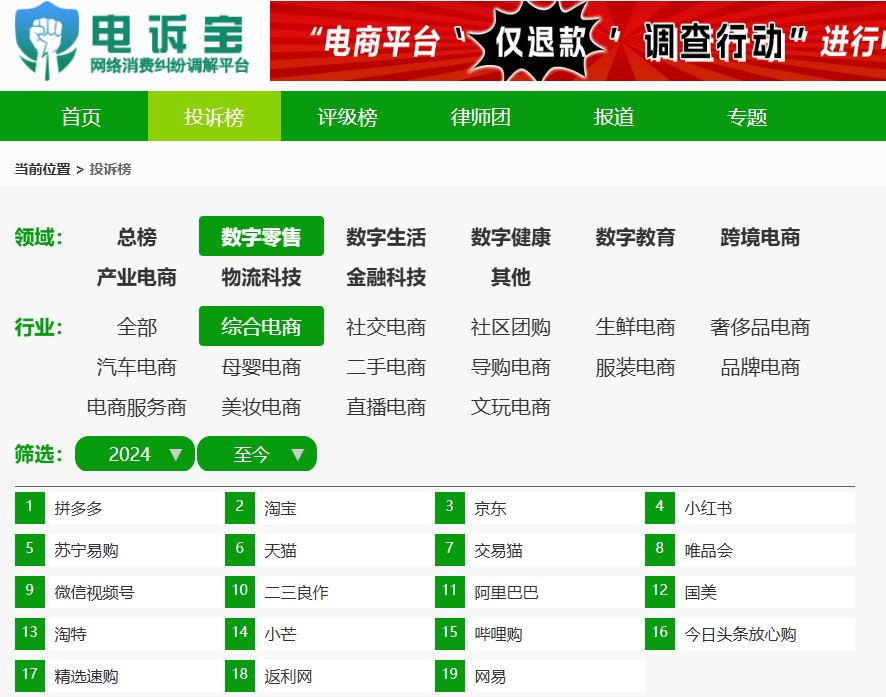The image size is (886, 697).
Task: Choose 母婴电商 industry filter
Action: 261,367
